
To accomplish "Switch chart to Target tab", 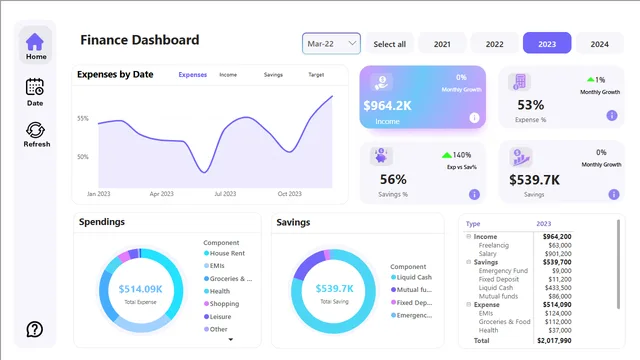I will pyautogui.click(x=316, y=75).
